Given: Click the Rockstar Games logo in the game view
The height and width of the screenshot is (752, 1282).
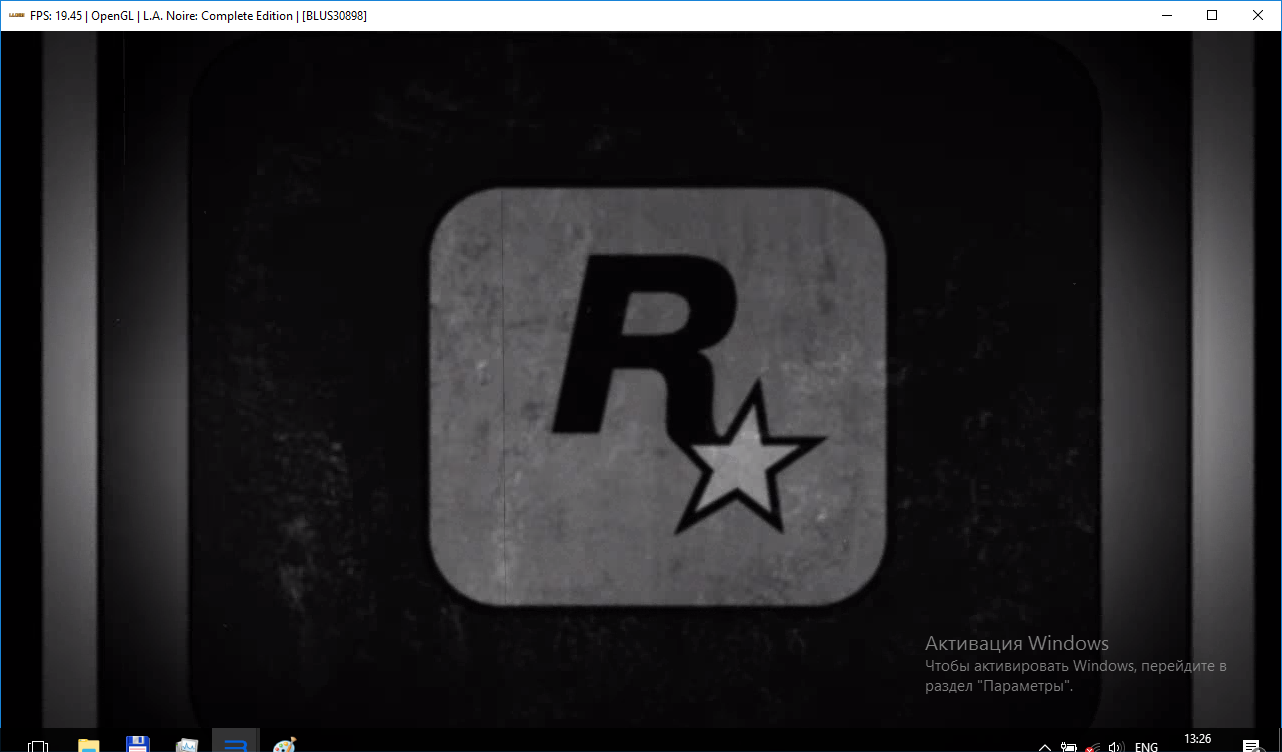Looking at the screenshot, I should [x=658, y=396].
